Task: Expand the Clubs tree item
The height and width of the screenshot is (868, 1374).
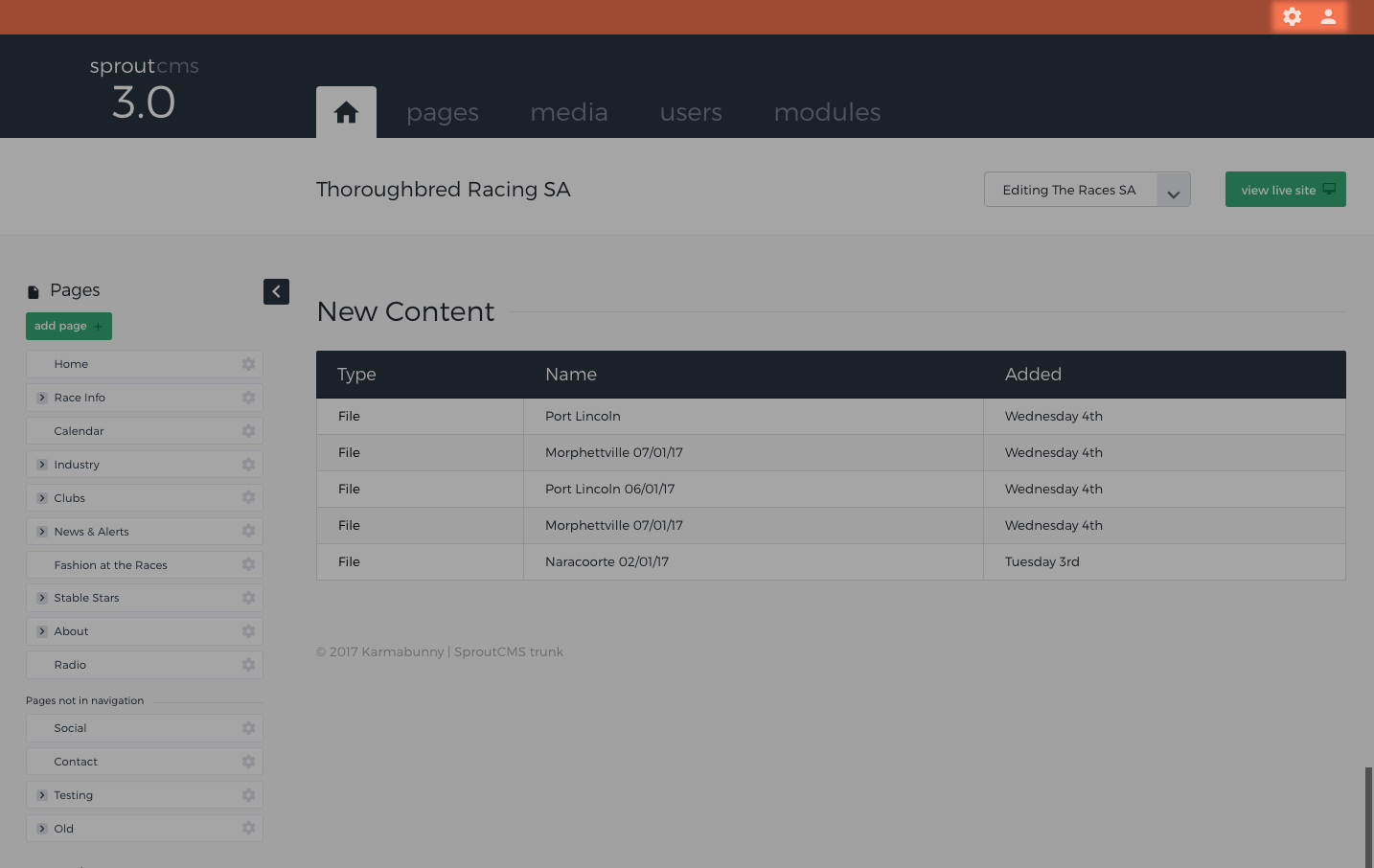Action: 42,498
